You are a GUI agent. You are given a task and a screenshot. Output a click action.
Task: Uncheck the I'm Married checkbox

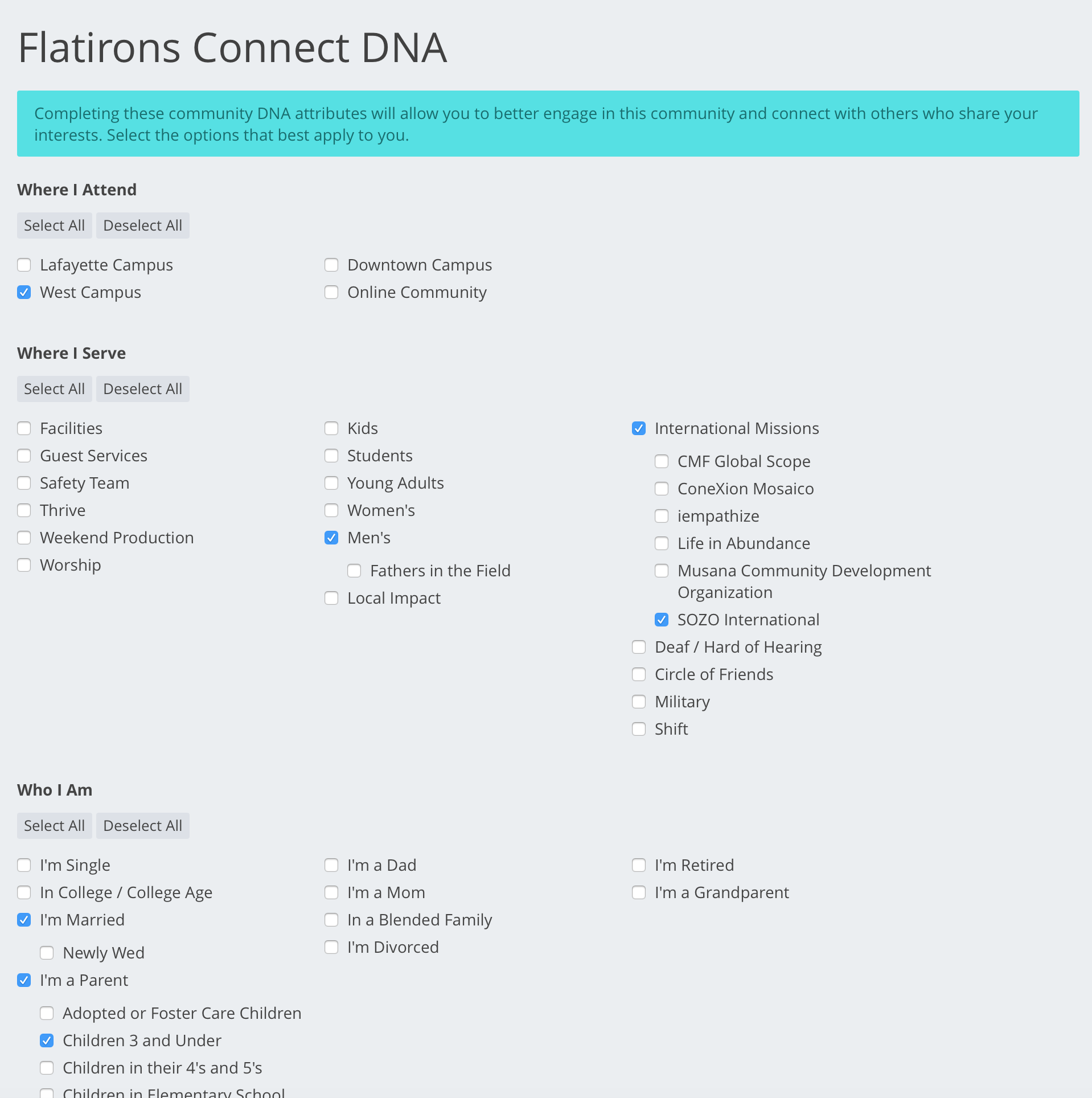[x=24, y=920]
